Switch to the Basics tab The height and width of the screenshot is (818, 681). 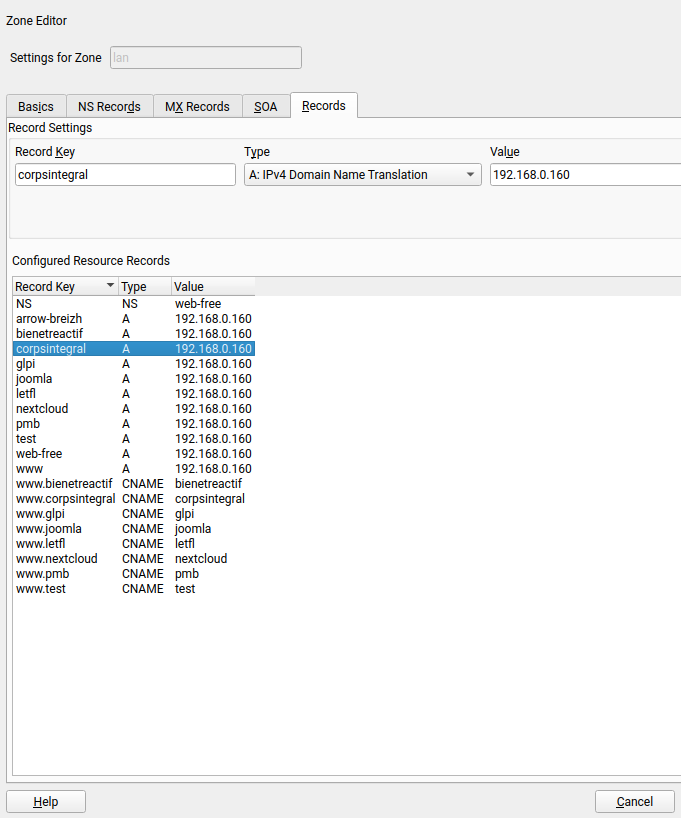36,106
